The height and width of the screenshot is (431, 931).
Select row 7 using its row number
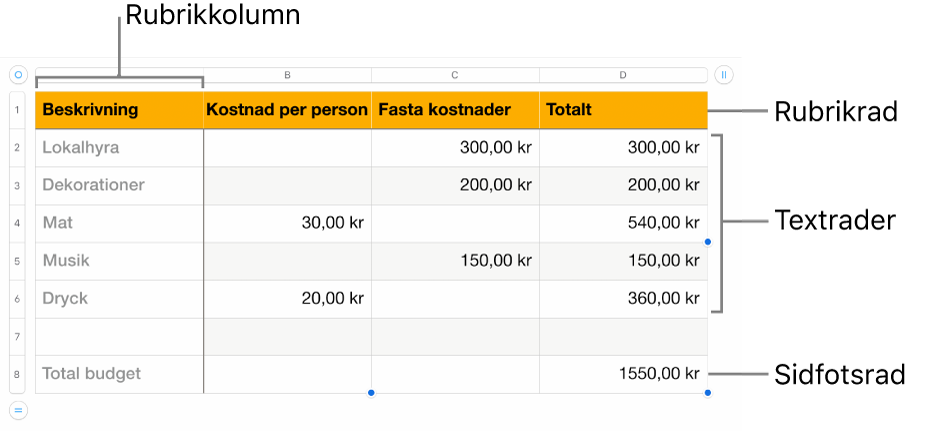(18, 337)
